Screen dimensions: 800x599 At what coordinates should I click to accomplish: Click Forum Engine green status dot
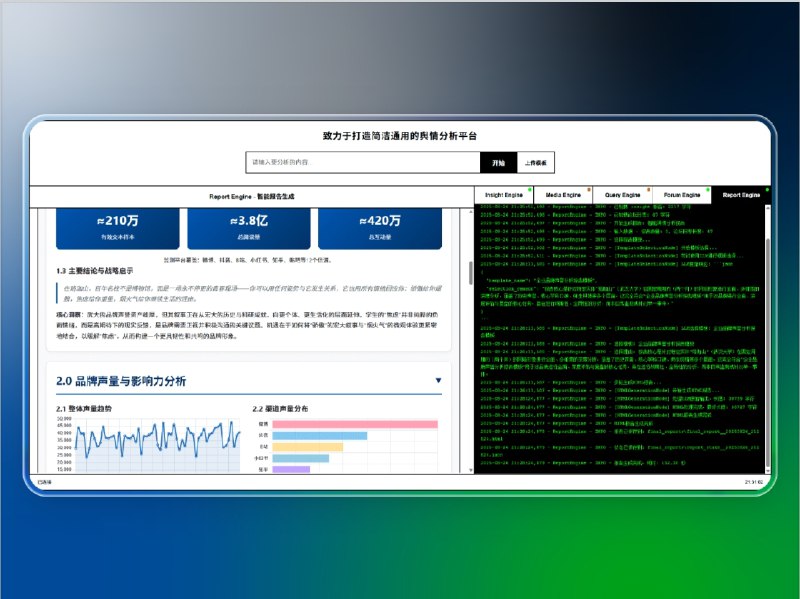tap(708, 189)
